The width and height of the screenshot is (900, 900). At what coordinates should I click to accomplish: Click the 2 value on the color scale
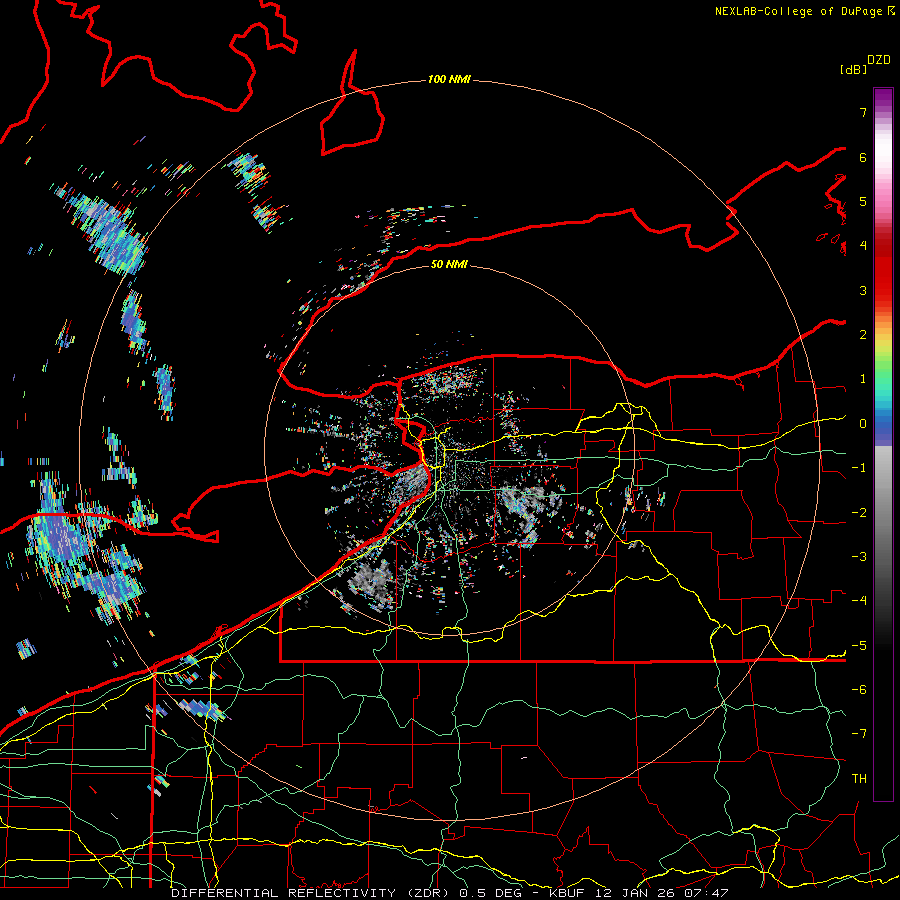pyautogui.click(x=863, y=335)
